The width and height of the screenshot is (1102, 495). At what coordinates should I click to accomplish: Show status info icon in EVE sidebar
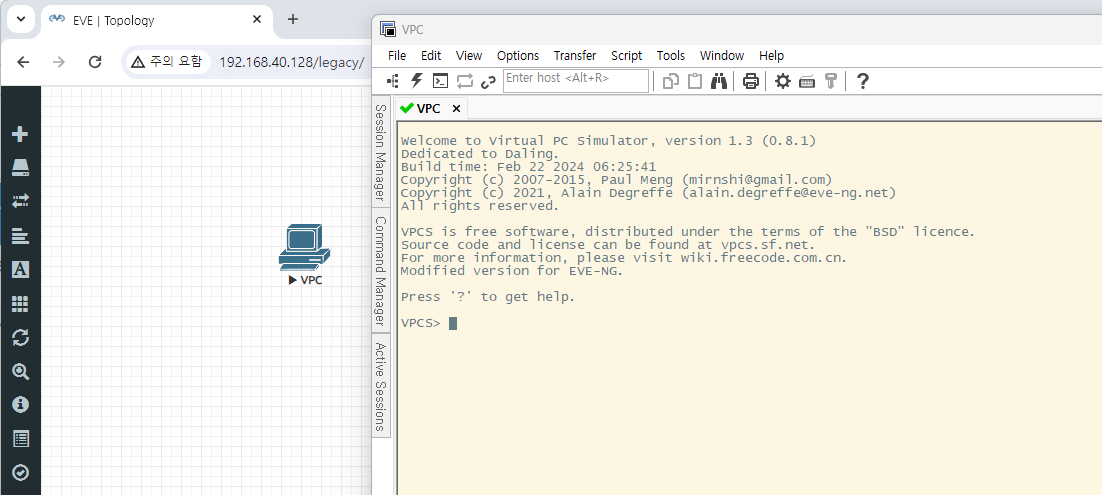[x=20, y=405]
